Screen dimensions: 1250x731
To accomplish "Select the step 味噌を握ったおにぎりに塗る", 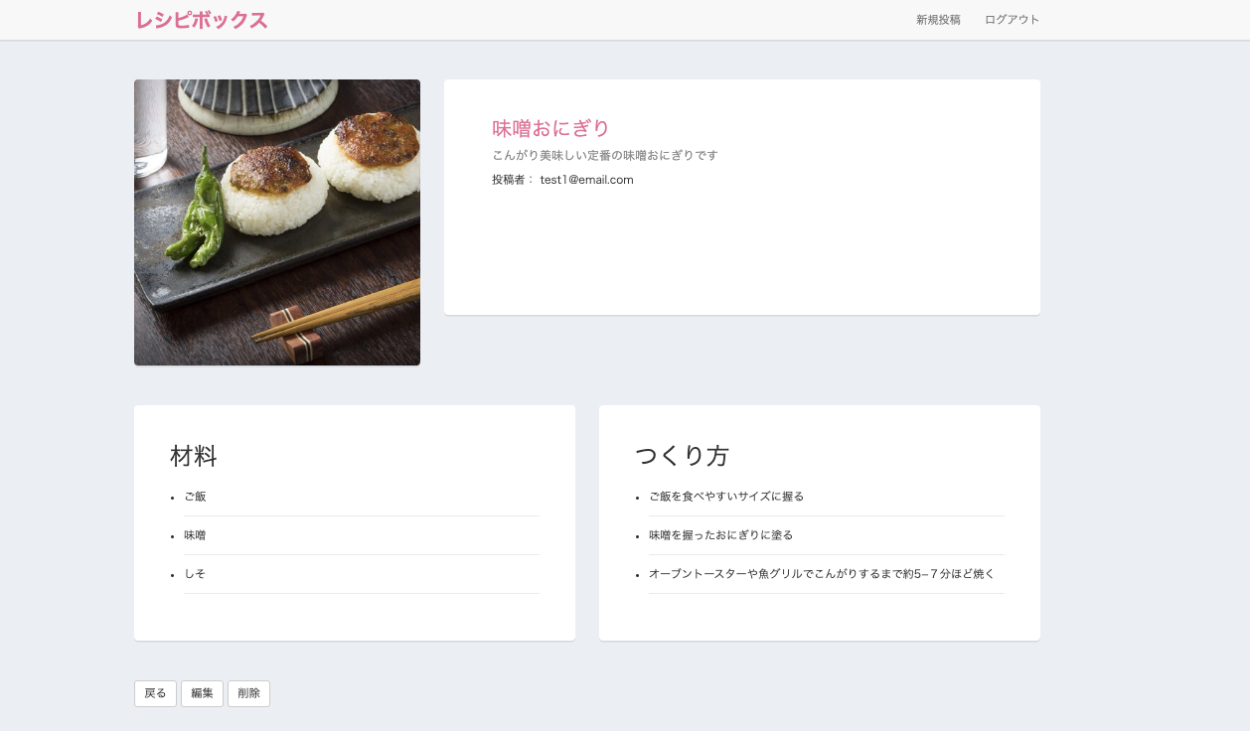I will tap(720, 536).
